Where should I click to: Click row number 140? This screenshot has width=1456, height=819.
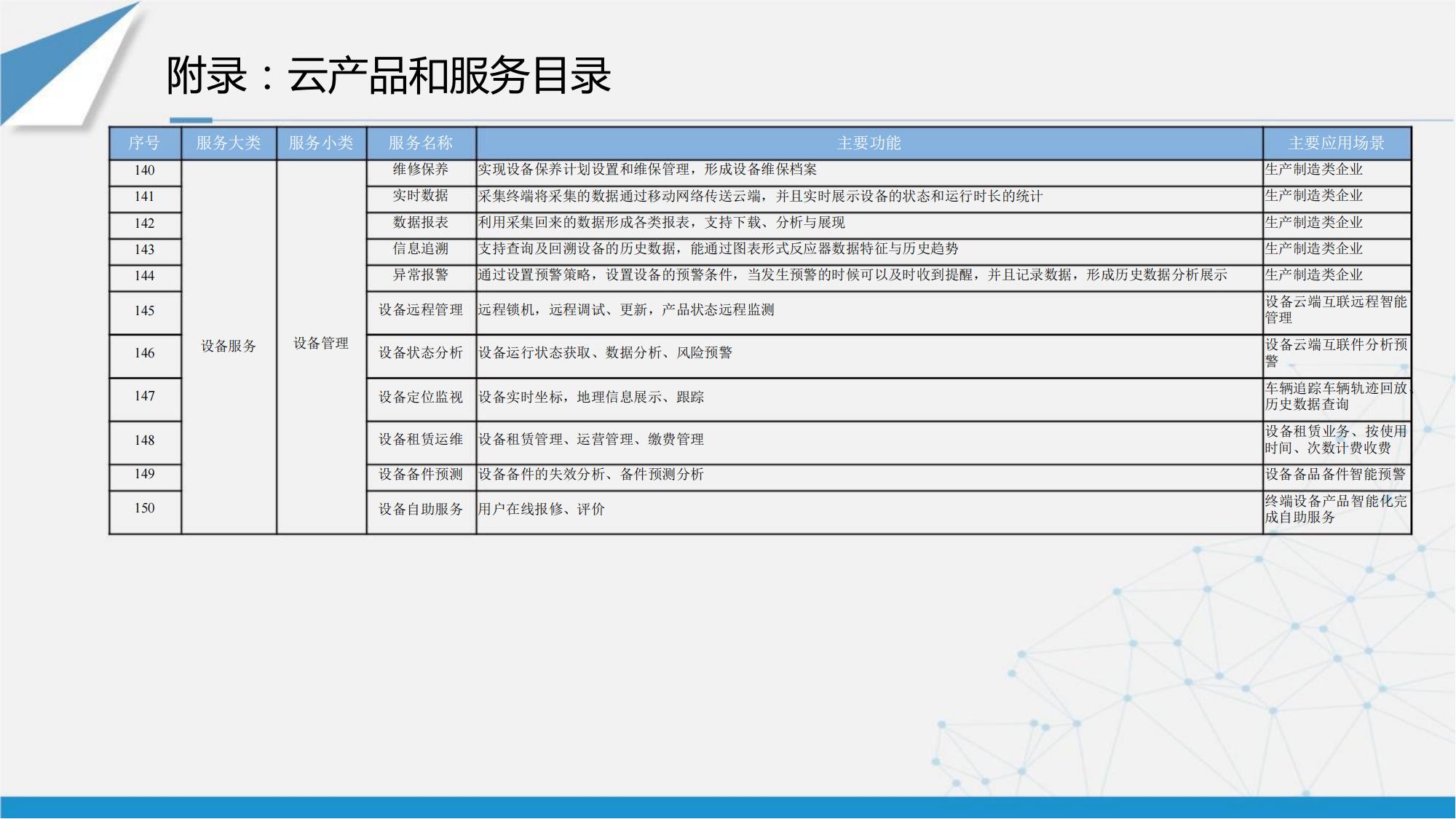click(x=144, y=170)
